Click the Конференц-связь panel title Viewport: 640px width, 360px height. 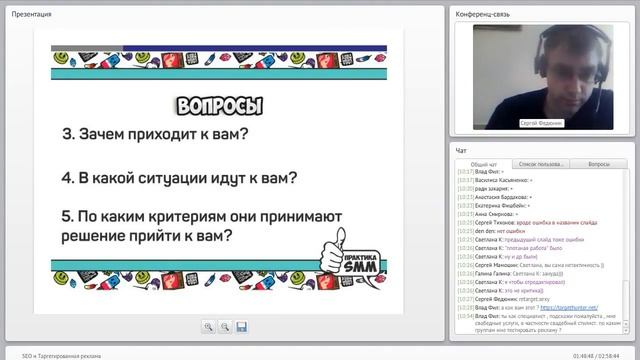click(482, 14)
